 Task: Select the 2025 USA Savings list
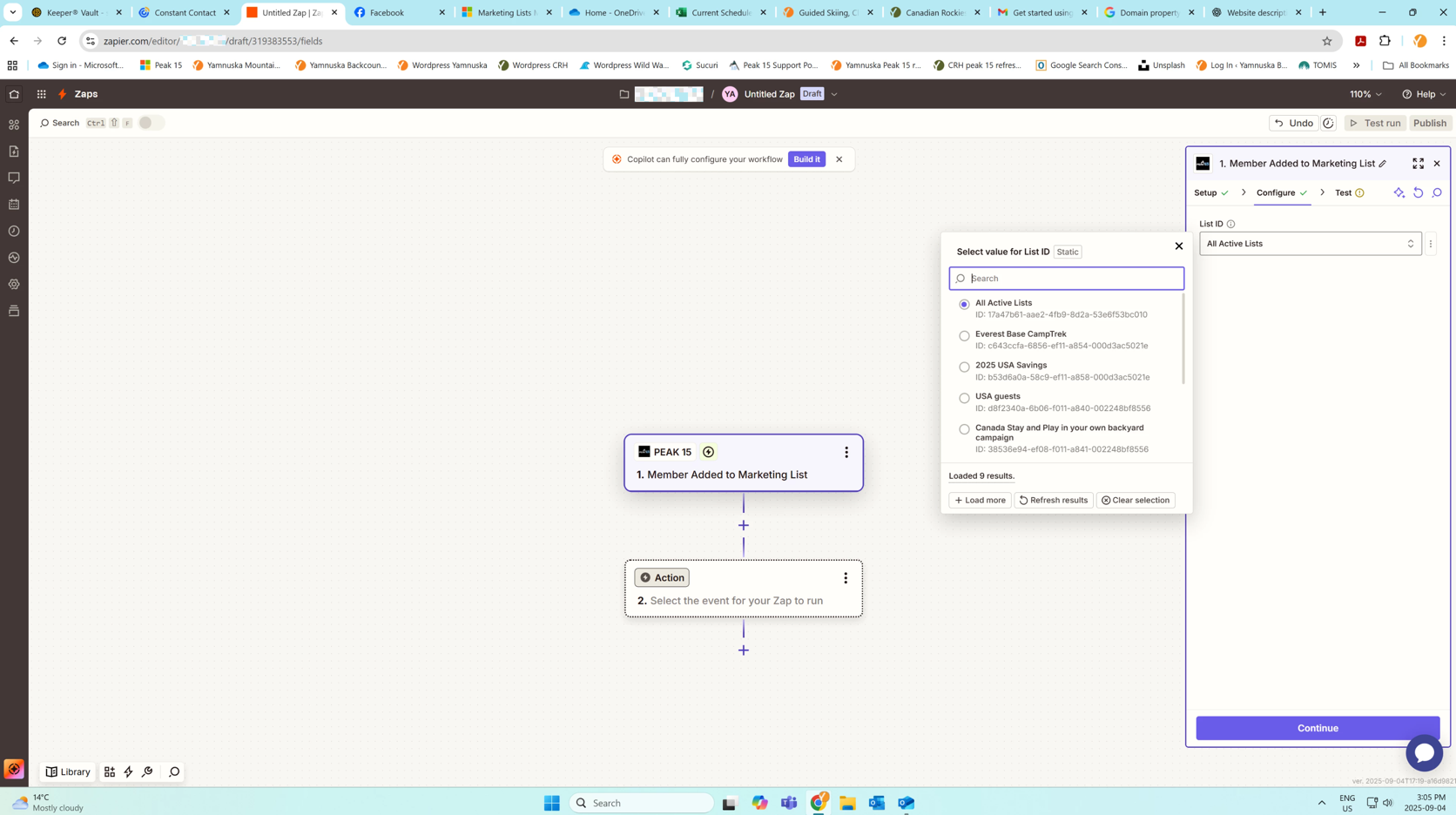(x=964, y=367)
